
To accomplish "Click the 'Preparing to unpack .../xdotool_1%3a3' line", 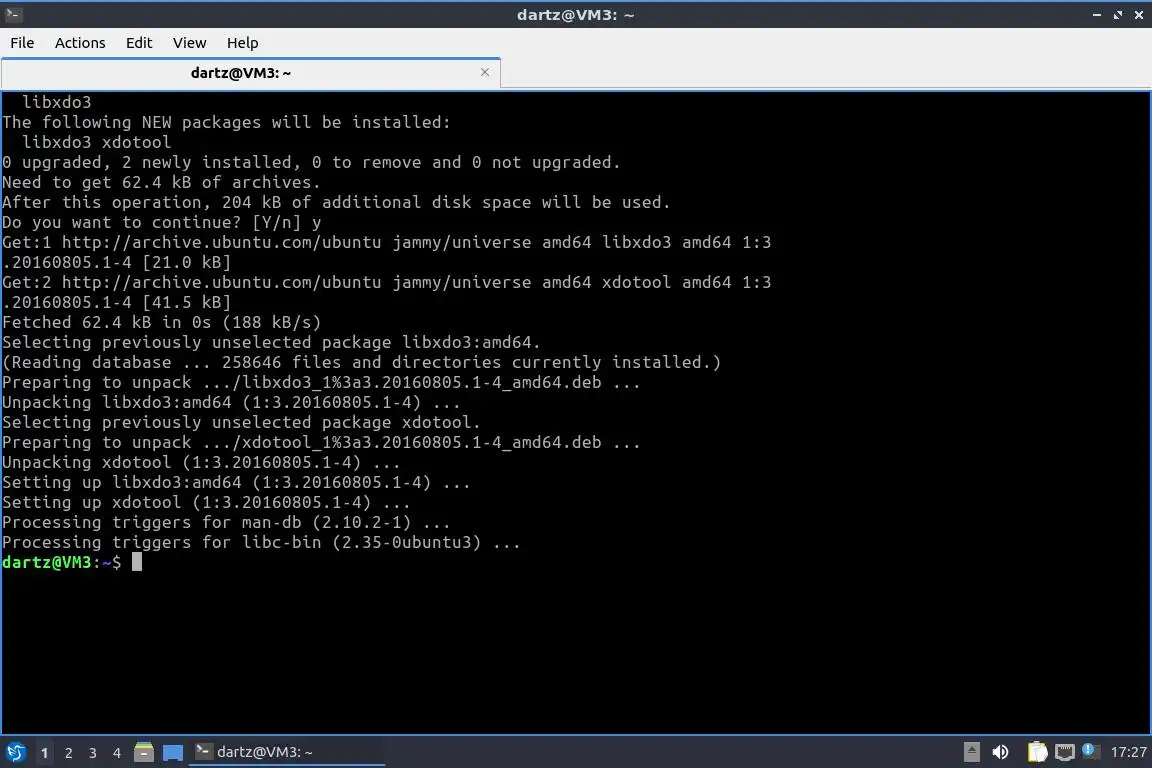I will click(x=321, y=442).
